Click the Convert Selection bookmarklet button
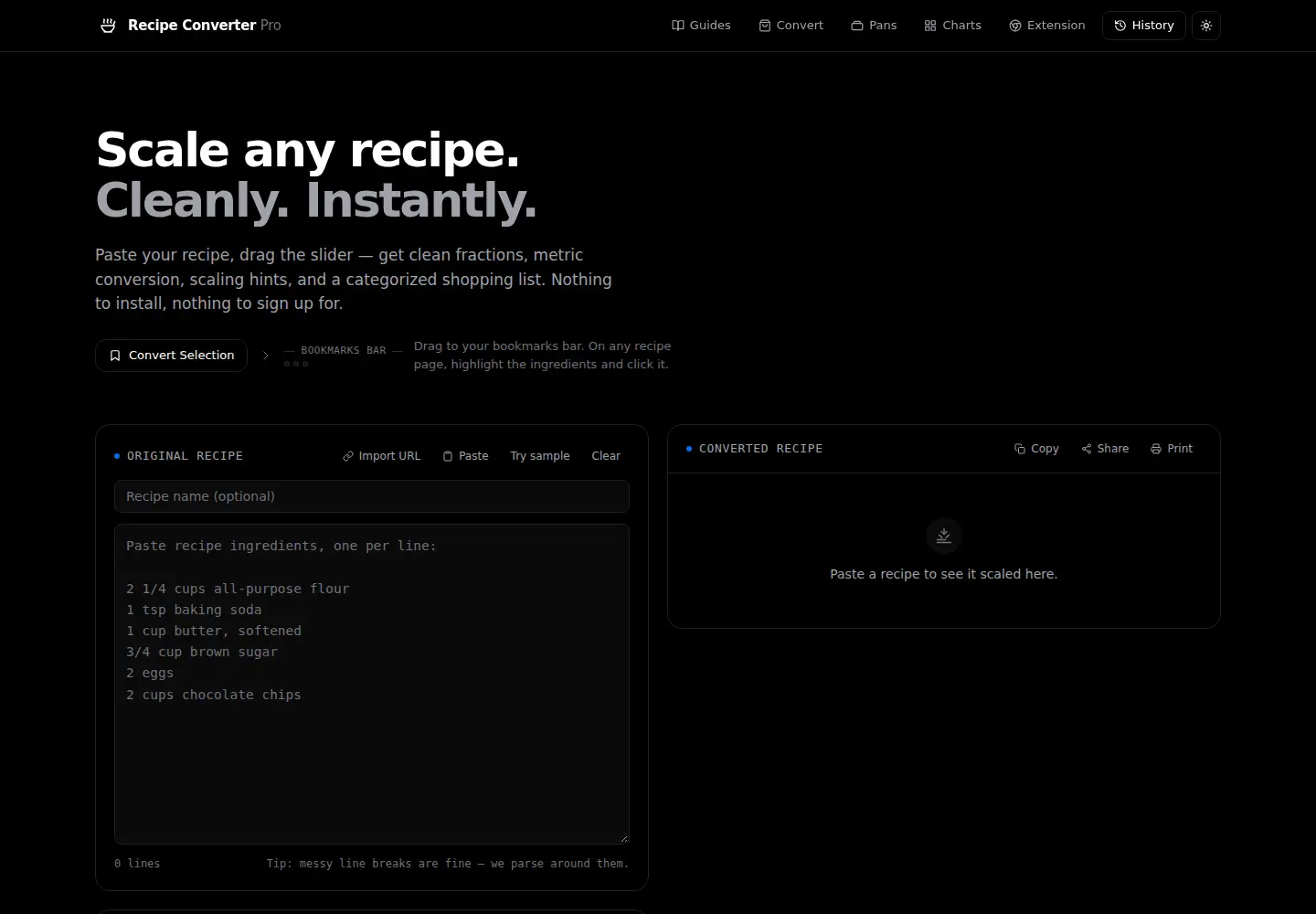Image resolution: width=1316 pixels, height=914 pixels. tap(171, 356)
